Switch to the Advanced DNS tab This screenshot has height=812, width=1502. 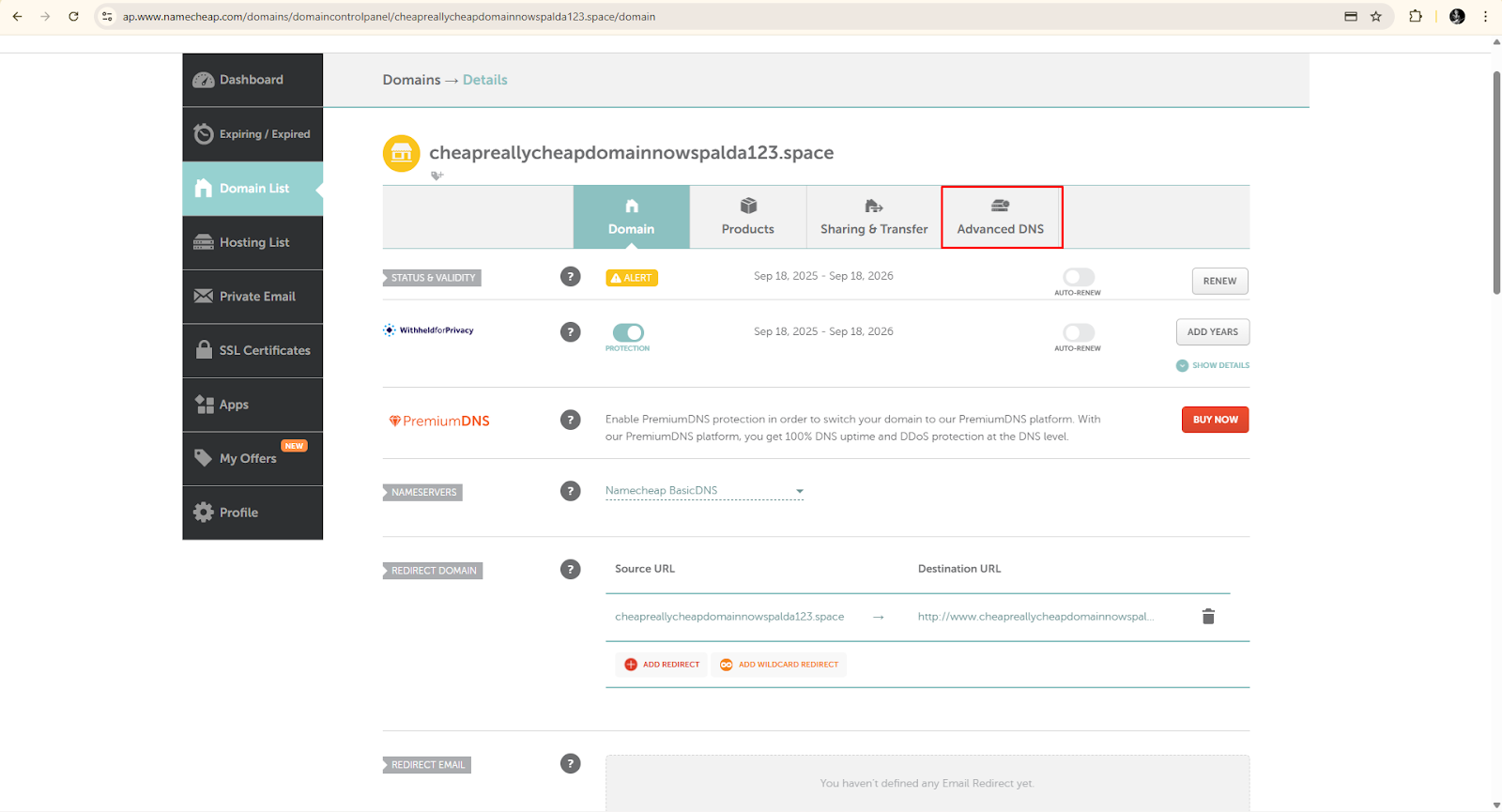1001,218
